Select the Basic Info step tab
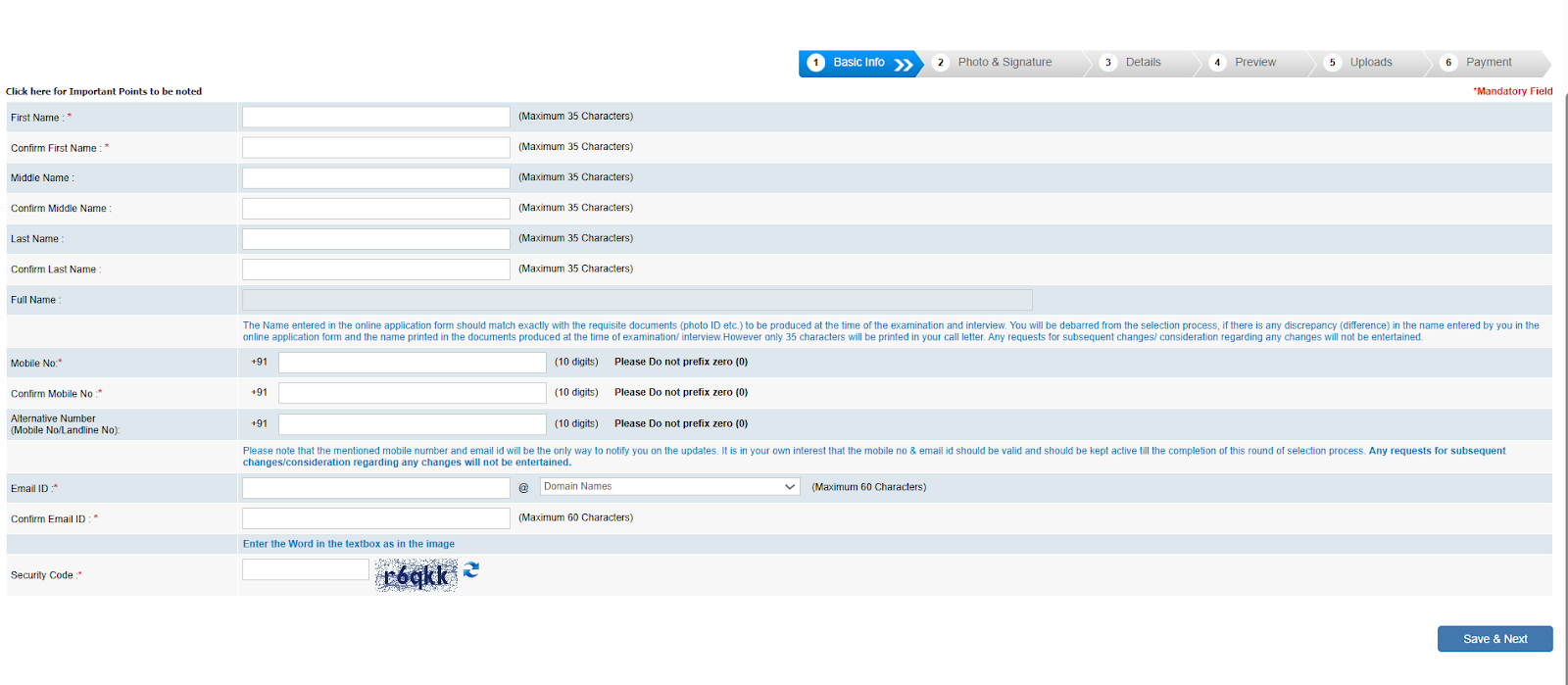This screenshot has width=1568, height=685. click(x=860, y=63)
